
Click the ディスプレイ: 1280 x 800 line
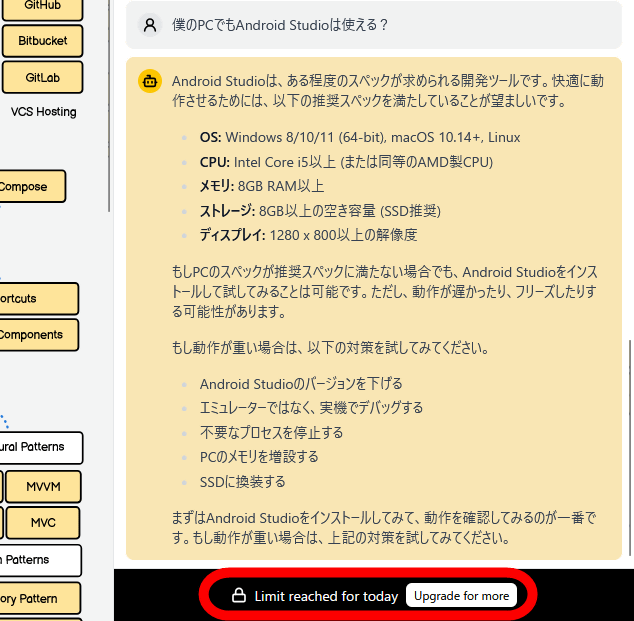[x=308, y=235]
